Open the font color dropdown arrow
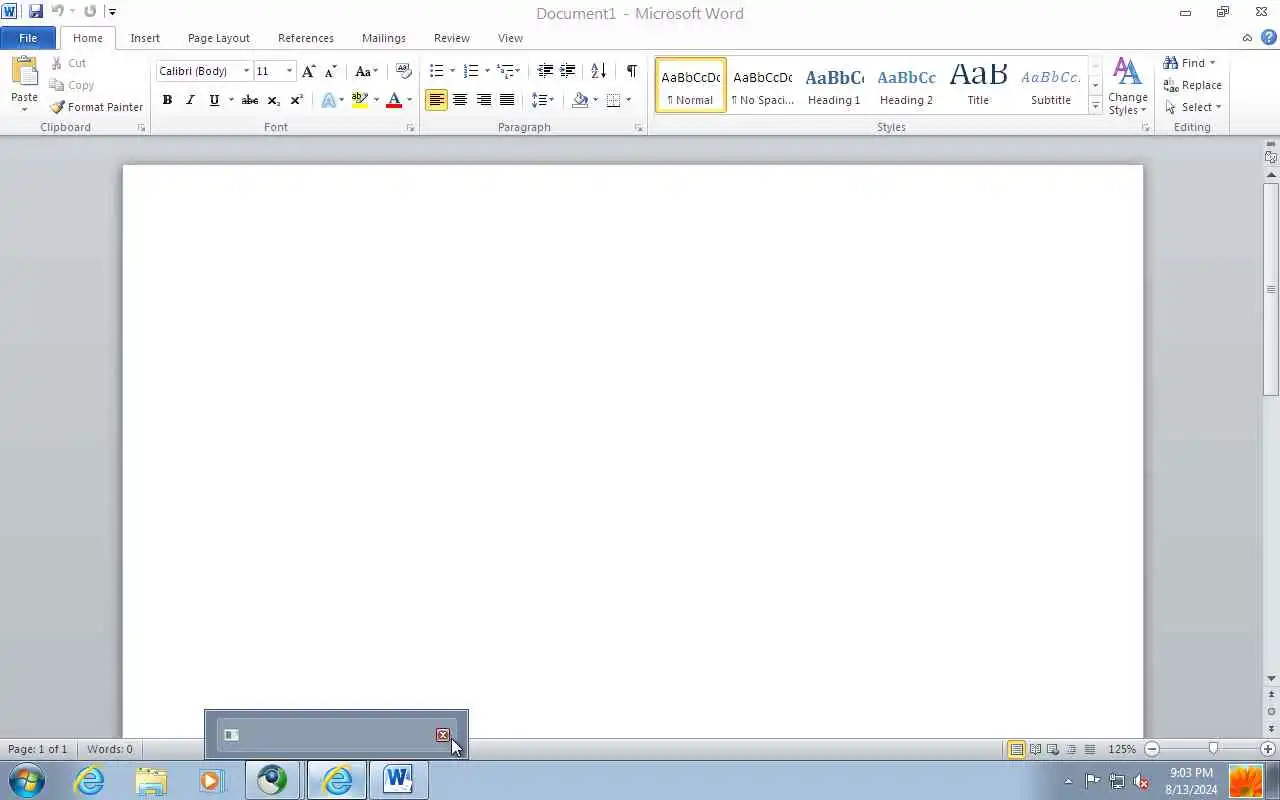This screenshot has width=1280, height=800. click(x=409, y=100)
